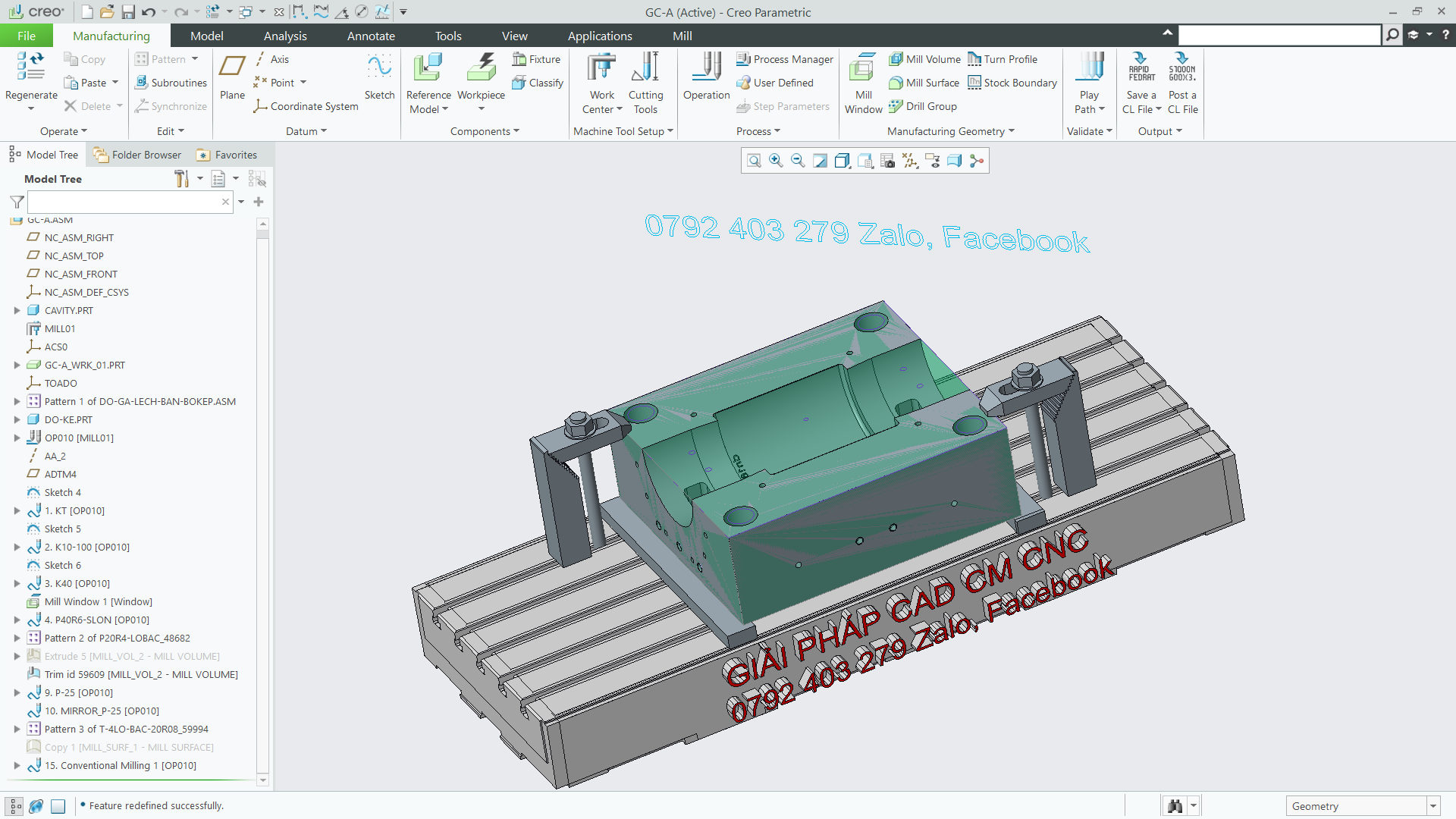
Task: Click Post a CL File icon
Action: (1181, 67)
